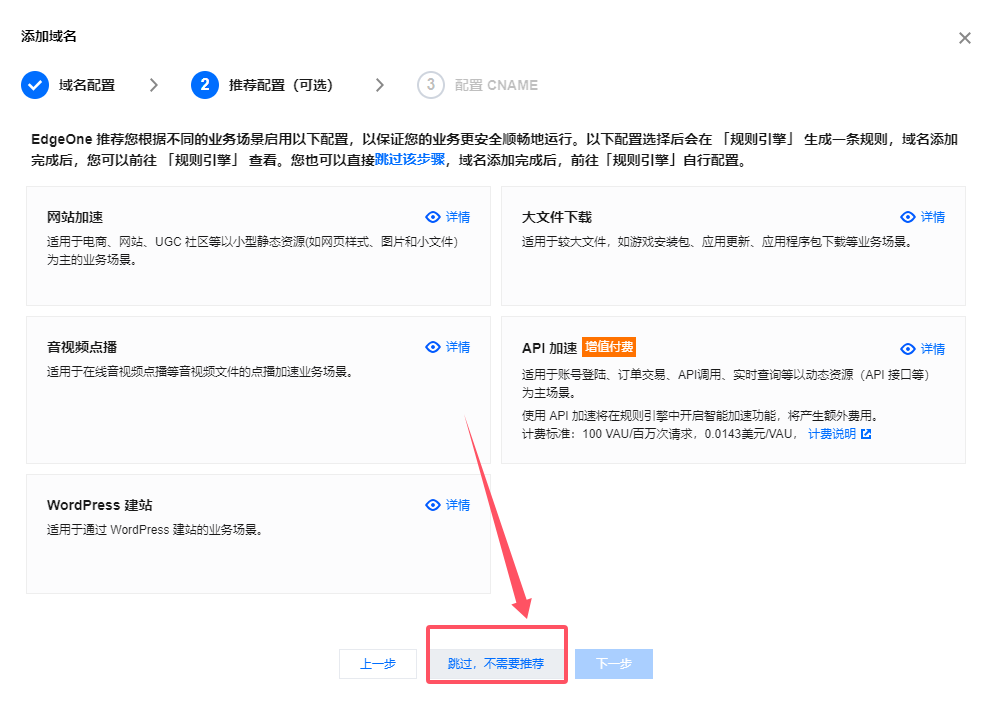This screenshot has width=996, height=703.
Task: Click the eye icon beside WordPress 建站 详情
Action: tap(433, 505)
